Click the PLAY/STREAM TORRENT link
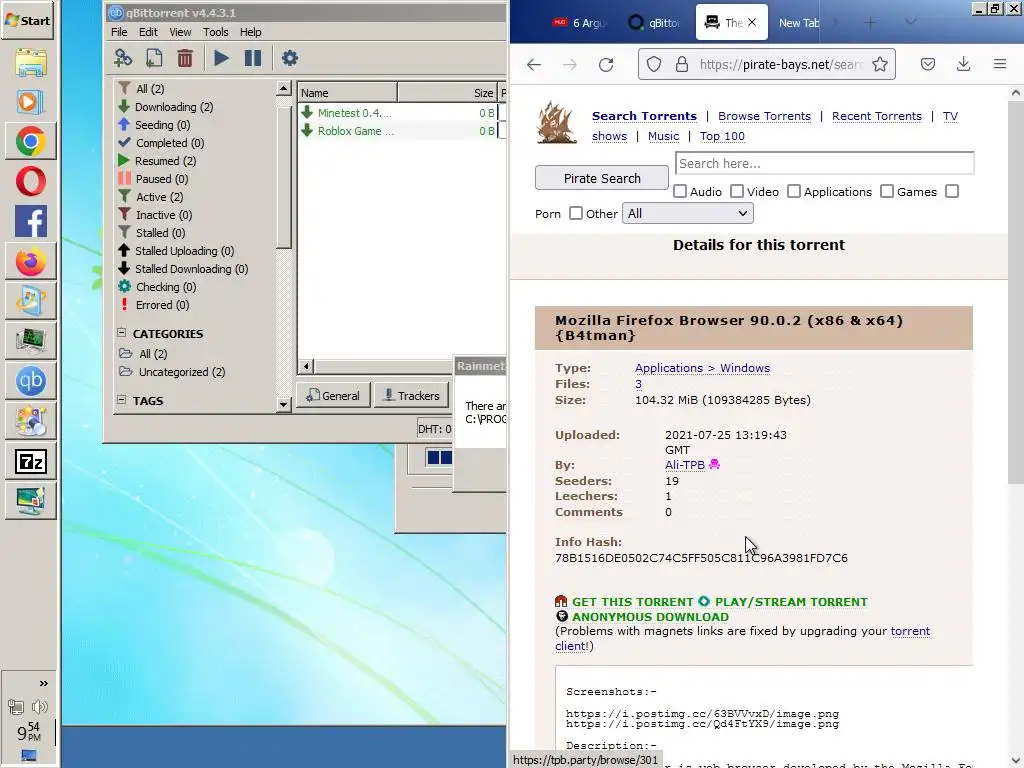This screenshot has height=768, width=1024. coord(791,601)
